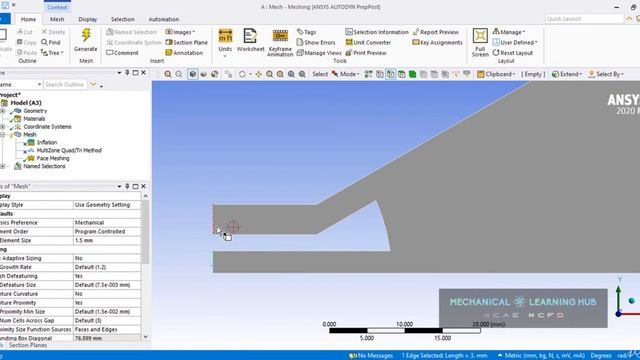Open the Clipboard dropdown
The height and width of the screenshot is (360, 640).
(x=496, y=74)
